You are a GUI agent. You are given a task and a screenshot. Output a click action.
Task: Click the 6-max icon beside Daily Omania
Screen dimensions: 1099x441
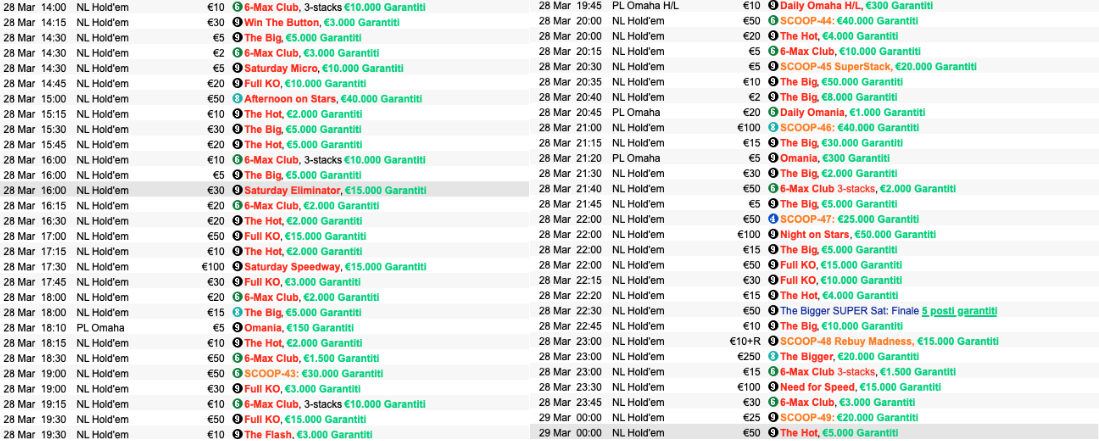[773, 112]
